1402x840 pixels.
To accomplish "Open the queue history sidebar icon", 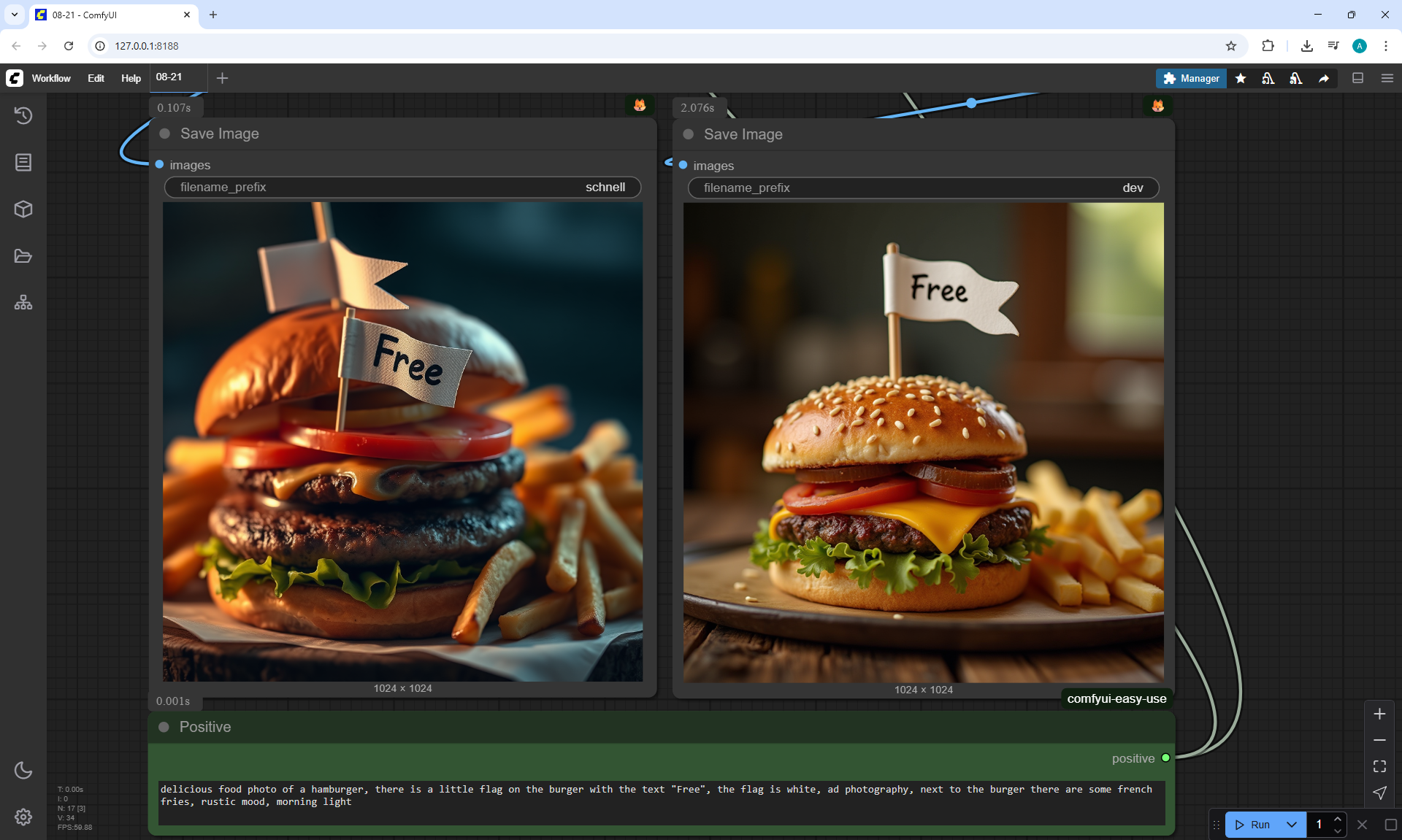I will pyautogui.click(x=23, y=115).
